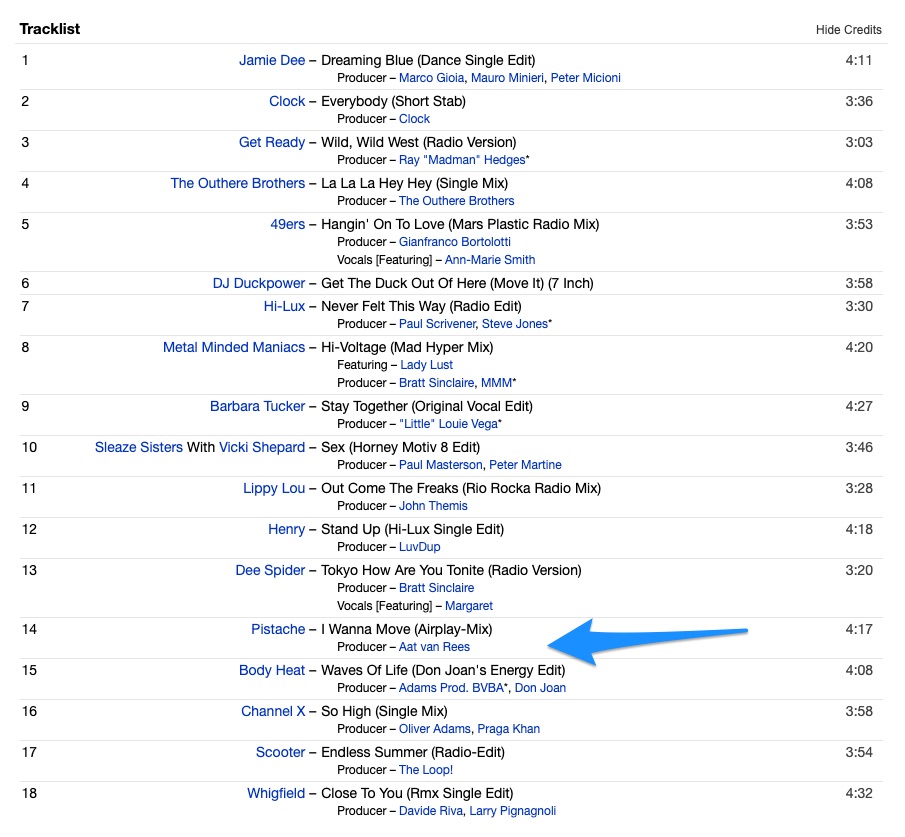
Task: Open the MMM producer link
Action: point(496,383)
